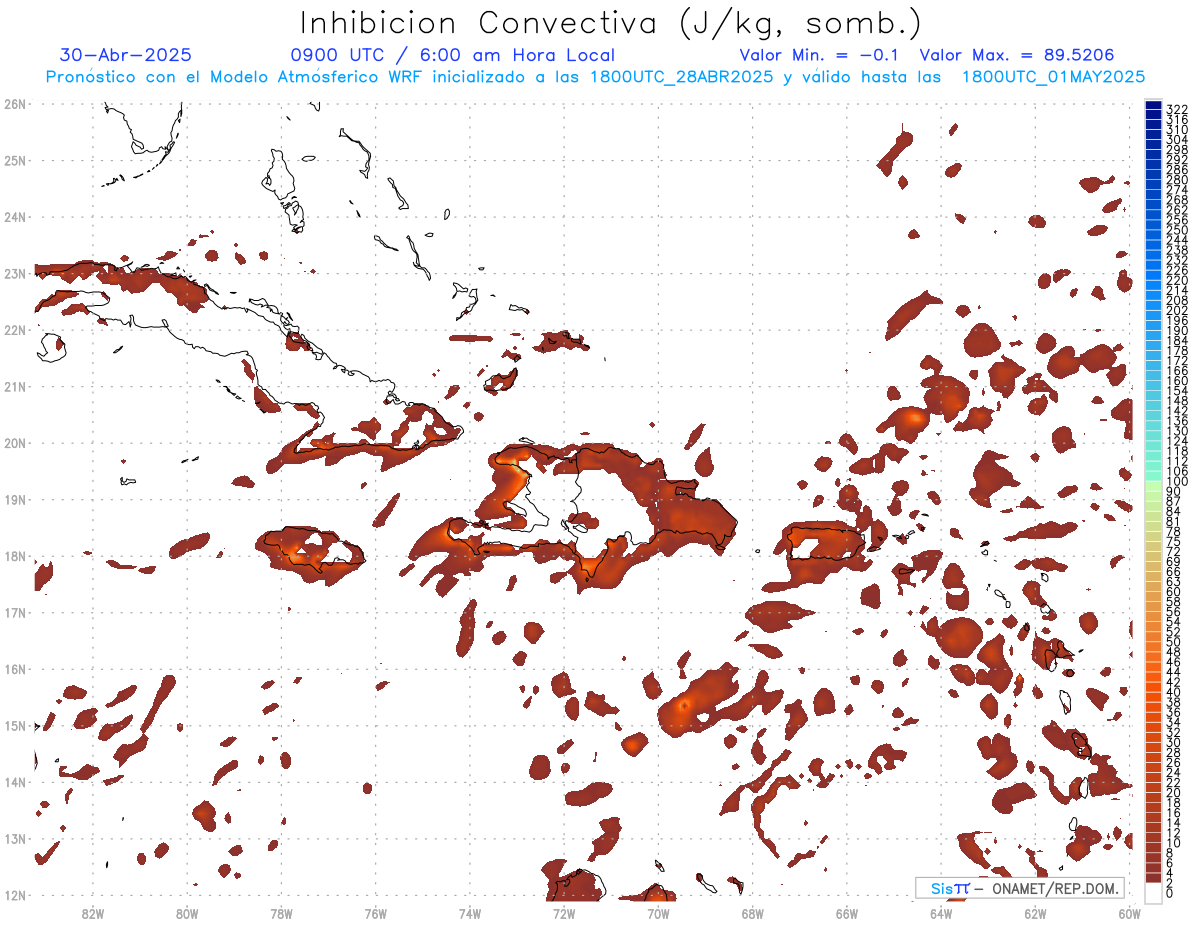
Task: Select latitude label 24N
Action: pos(15,216)
